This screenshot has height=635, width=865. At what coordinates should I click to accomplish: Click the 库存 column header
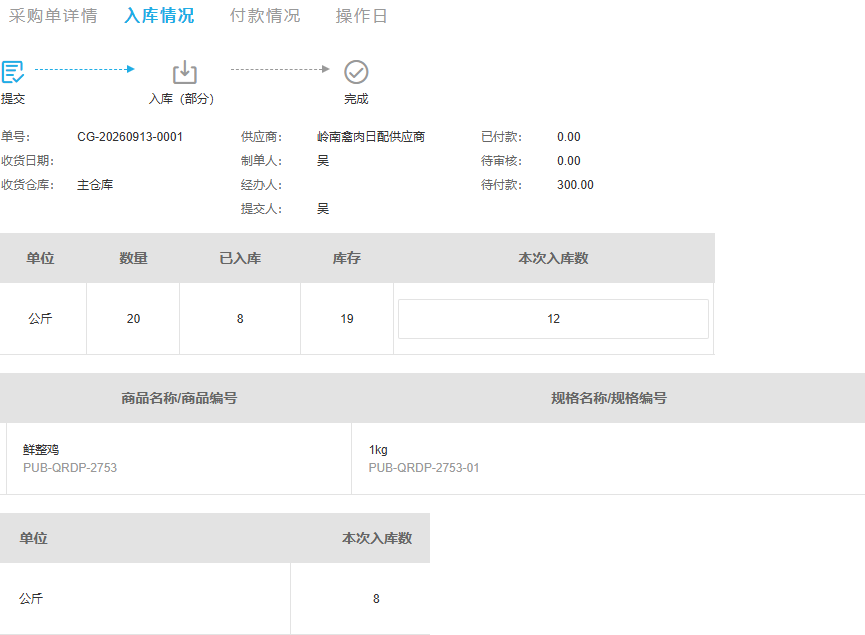347,258
